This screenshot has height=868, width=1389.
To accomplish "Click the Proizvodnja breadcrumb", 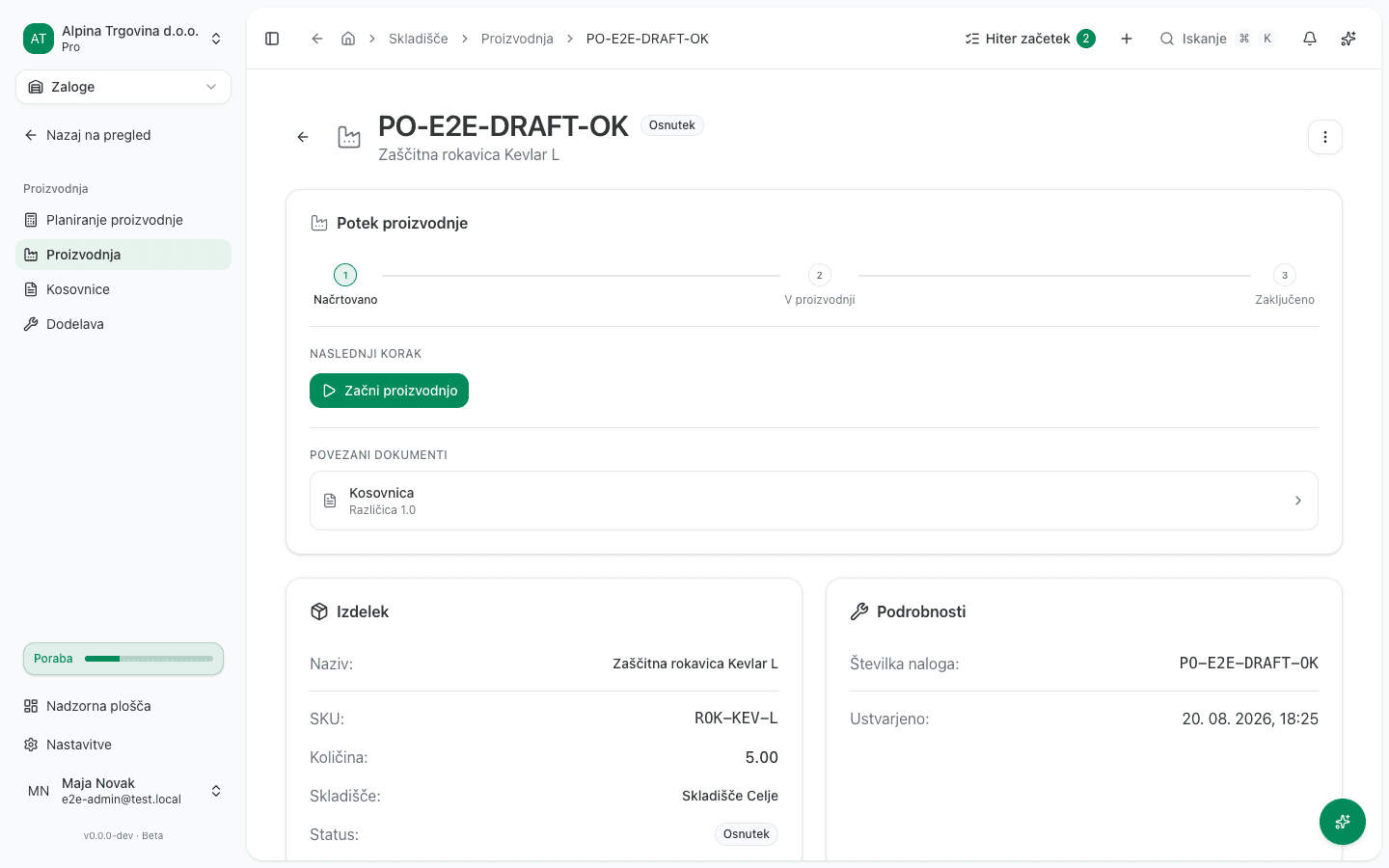I will (x=517, y=39).
